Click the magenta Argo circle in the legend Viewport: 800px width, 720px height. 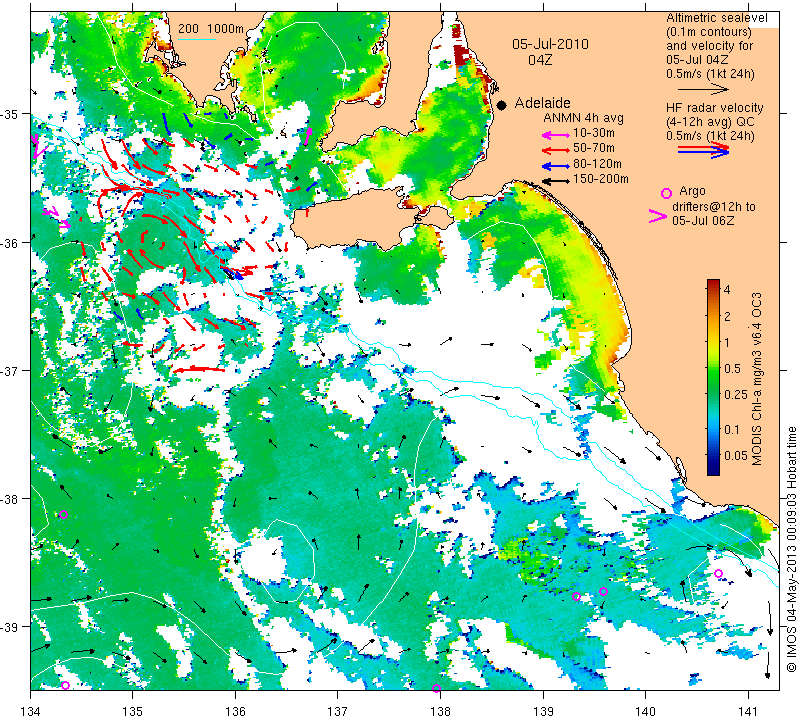click(x=666, y=193)
